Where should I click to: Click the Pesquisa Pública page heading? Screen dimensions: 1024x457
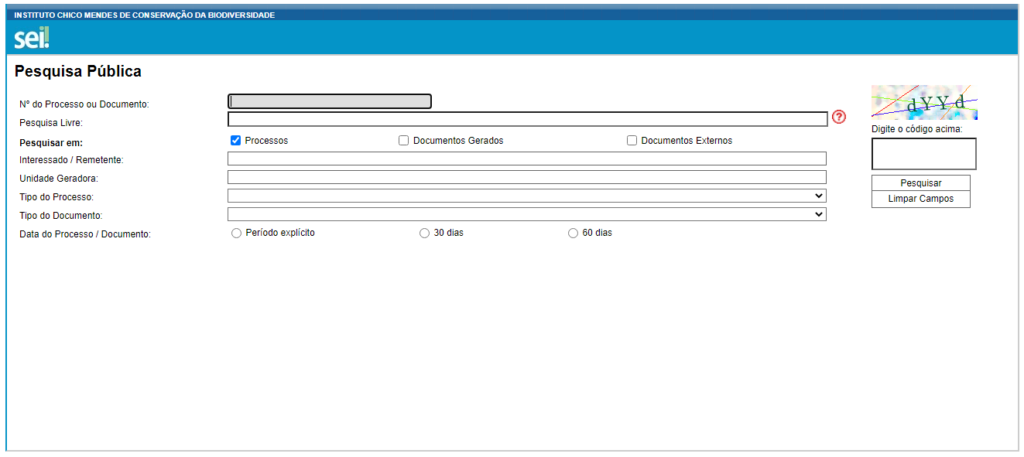pyautogui.click(x=78, y=72)
